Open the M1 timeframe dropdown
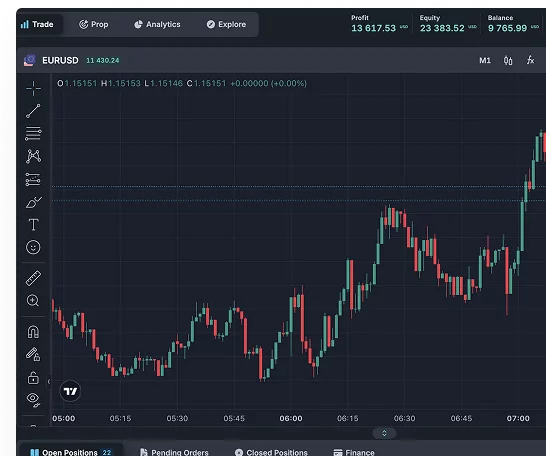 (485, 61)
